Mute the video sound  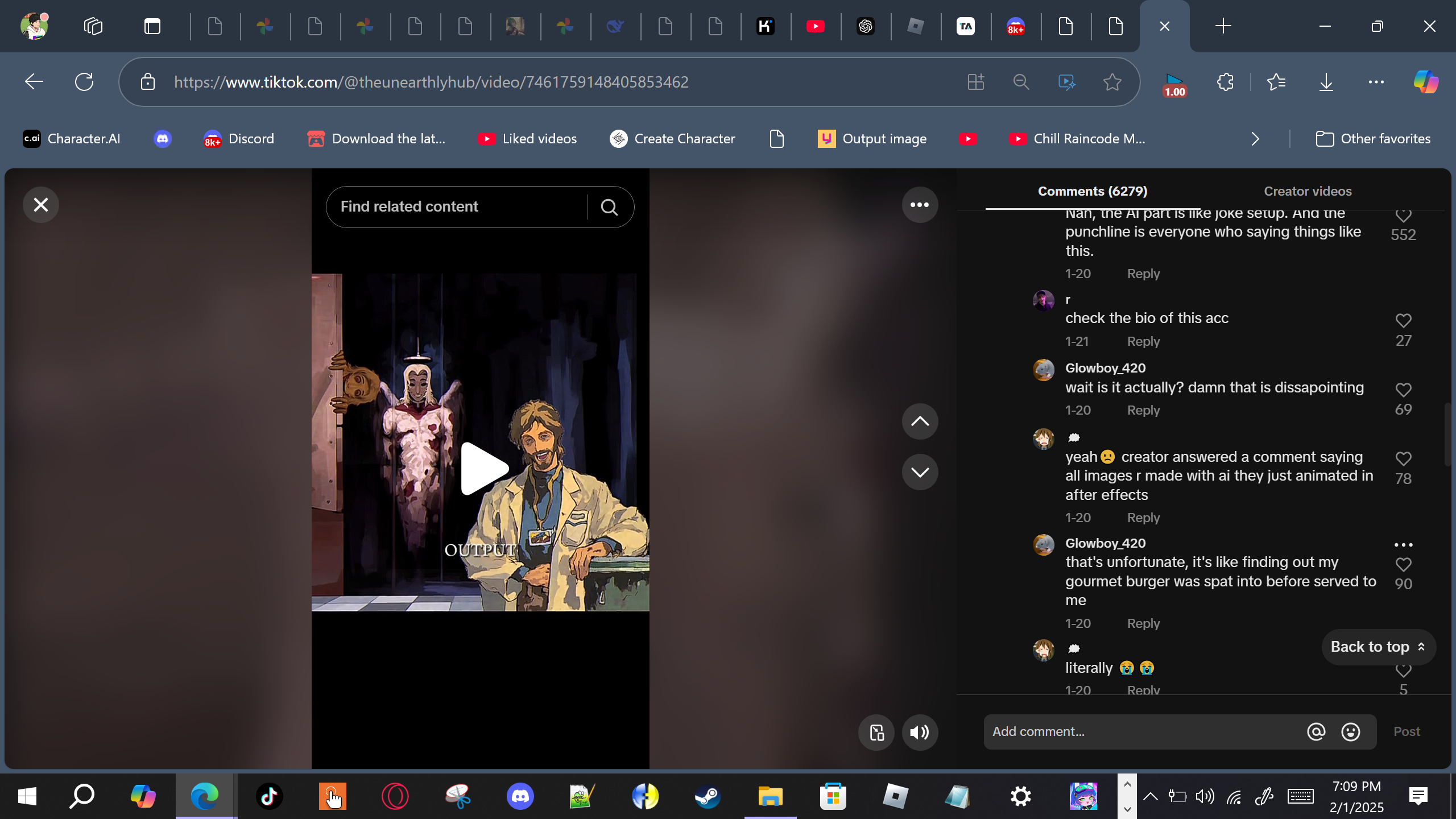click(x=920, y=732)
